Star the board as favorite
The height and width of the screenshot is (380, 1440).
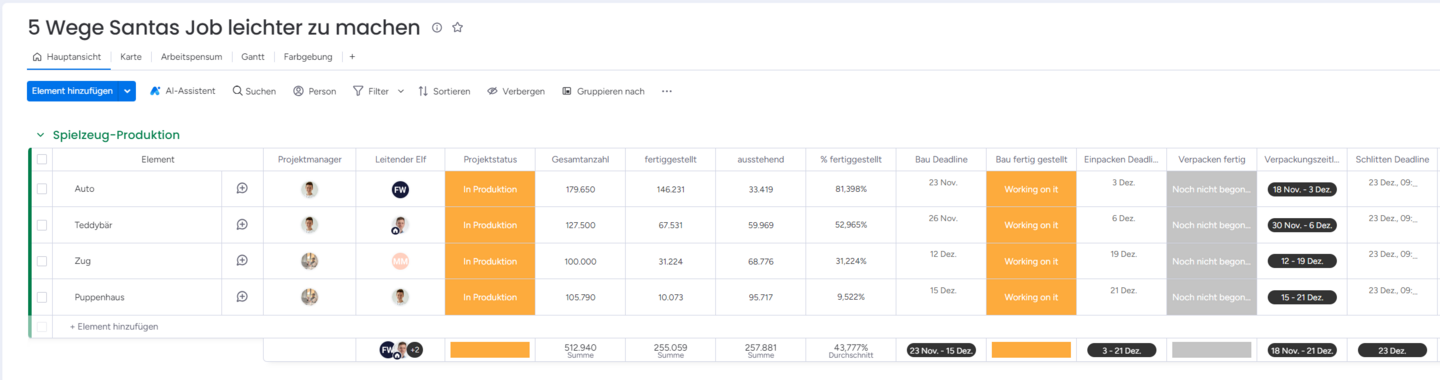click(x=458, y=28)
